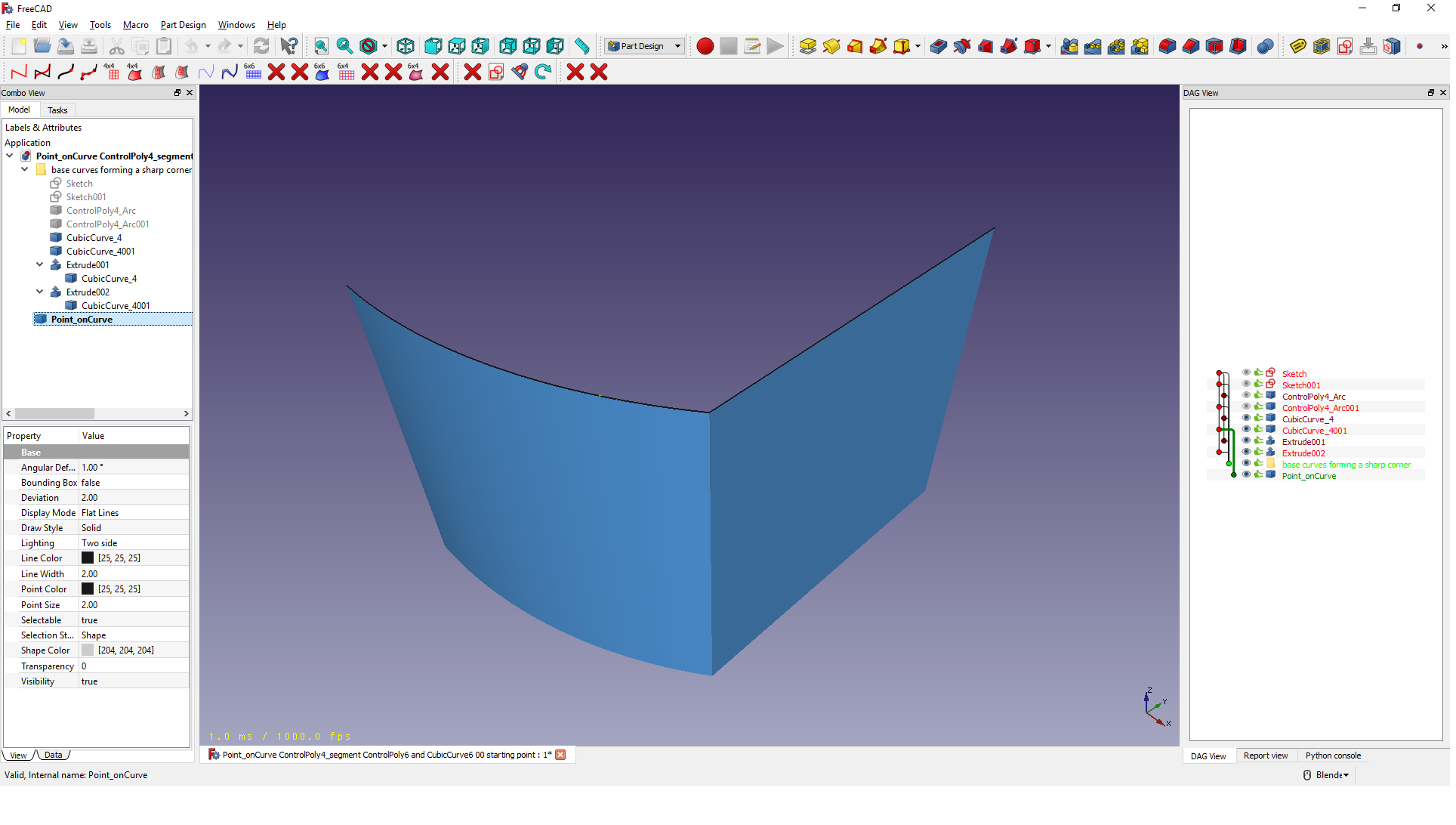Click the Pad tool icon
The image size is (1456, 825).
point(807,47)
